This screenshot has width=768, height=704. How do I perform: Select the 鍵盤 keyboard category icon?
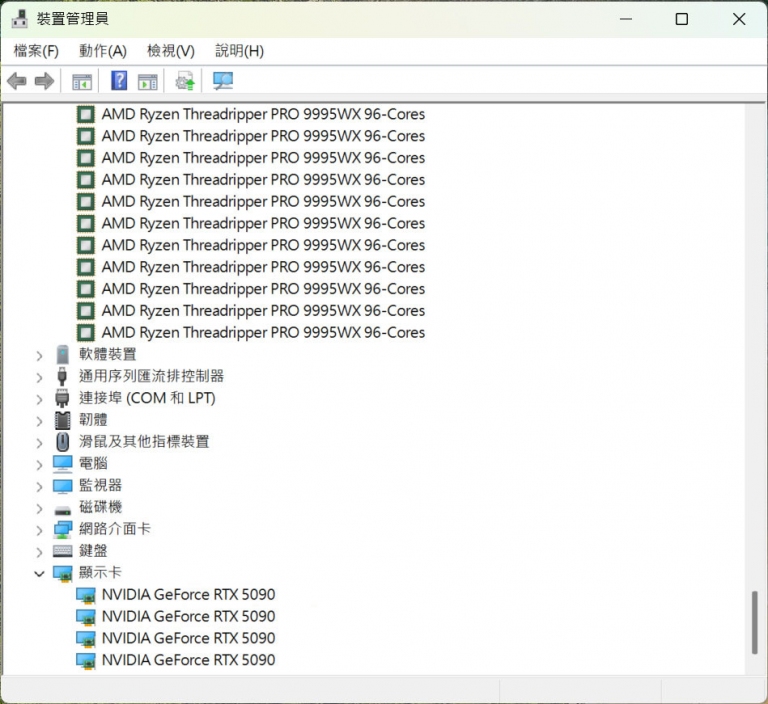(63, 551)
